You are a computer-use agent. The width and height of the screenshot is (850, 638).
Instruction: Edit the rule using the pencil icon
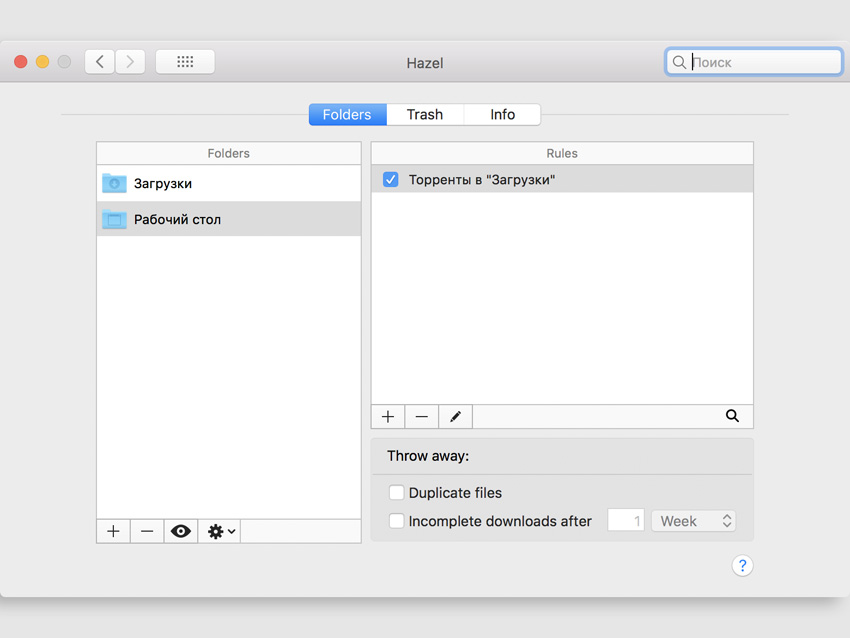(455, 416)
